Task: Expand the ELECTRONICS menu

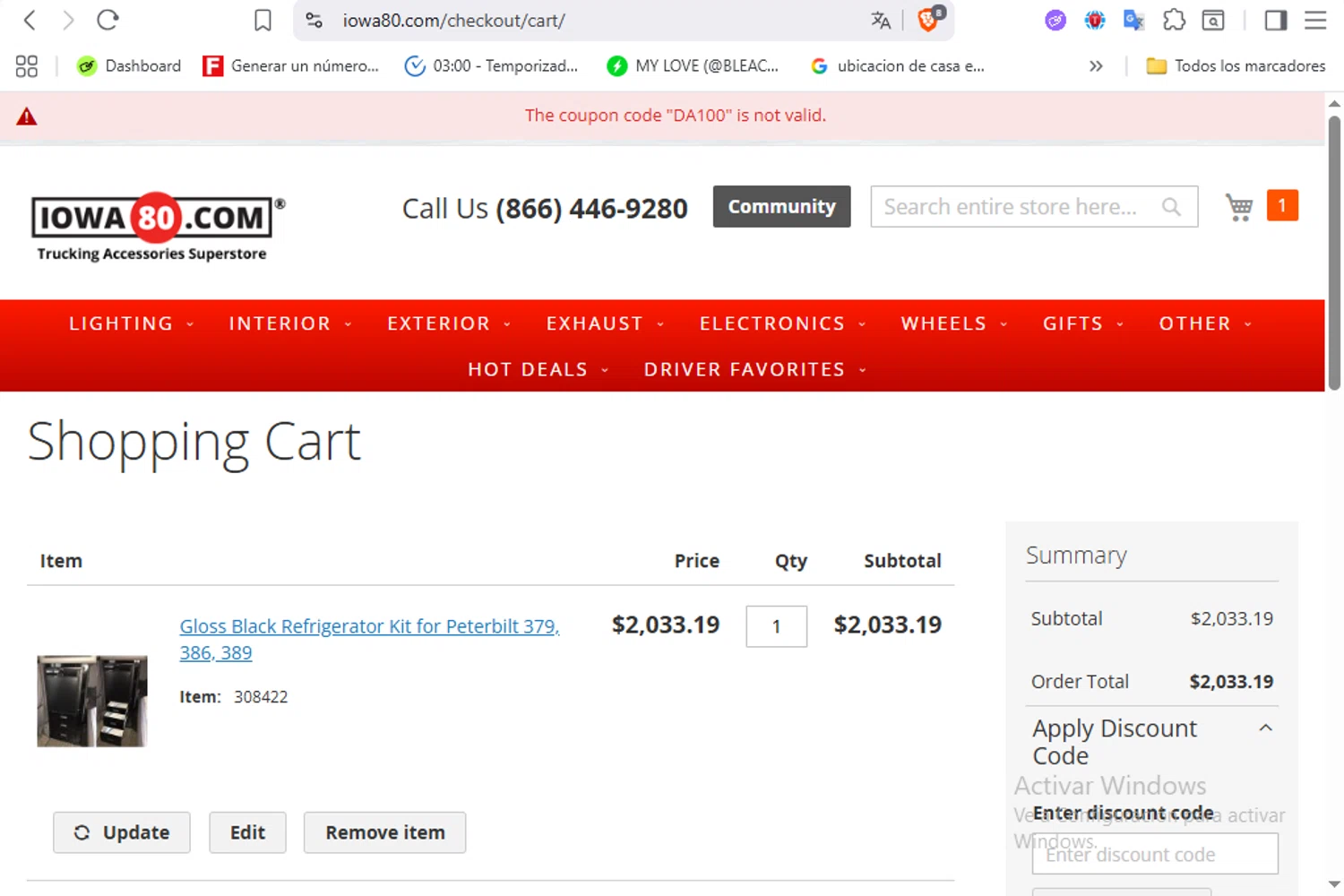Action: click(x=783, y=323)
